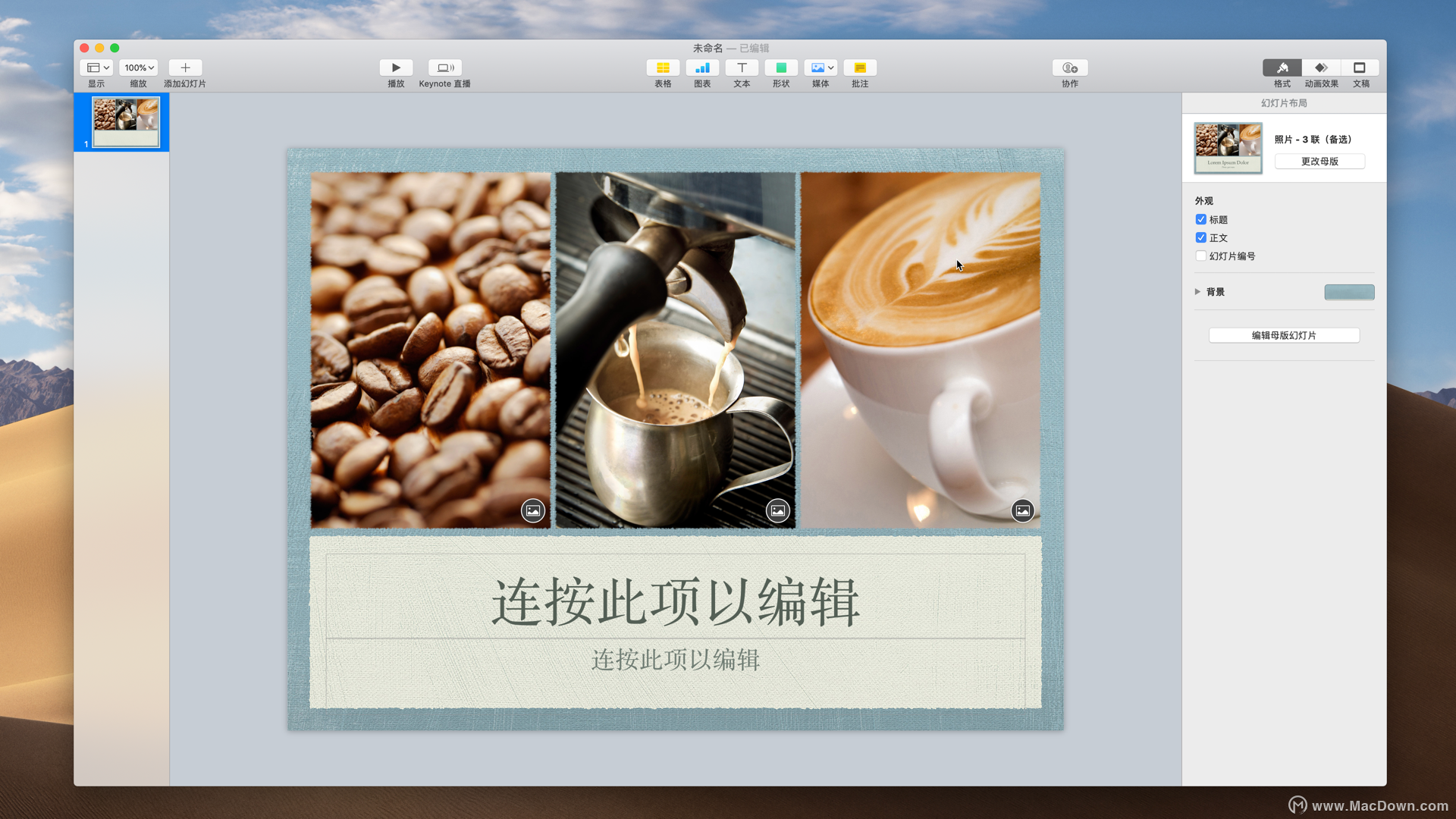
Task: Click the 更改母版 button
Action: tap(1319, 162)
